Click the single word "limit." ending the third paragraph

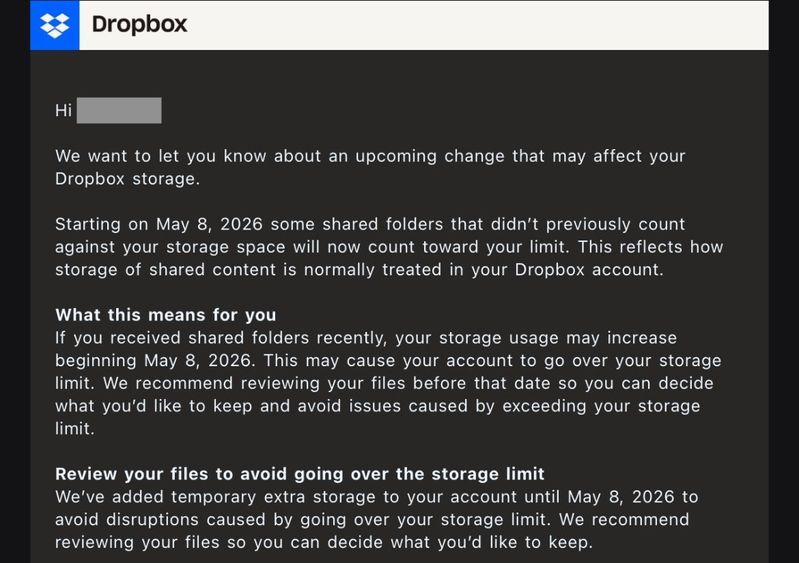tap(77, 428)
